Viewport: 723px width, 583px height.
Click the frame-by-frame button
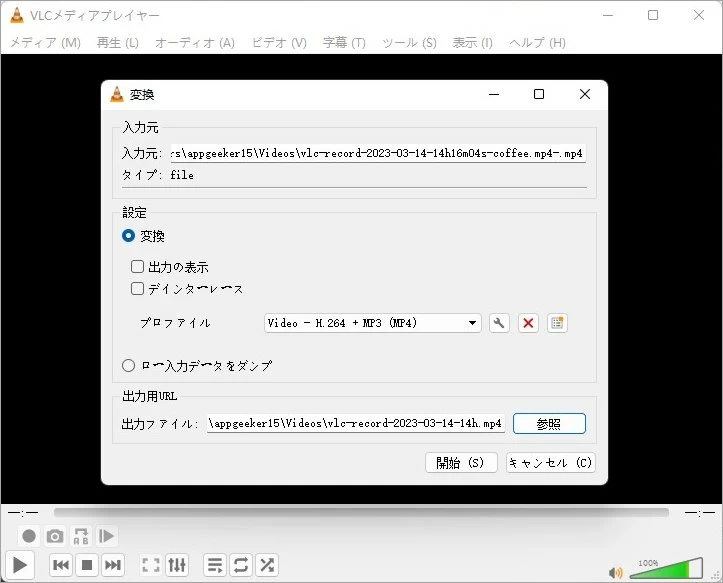tap(107, 536)
